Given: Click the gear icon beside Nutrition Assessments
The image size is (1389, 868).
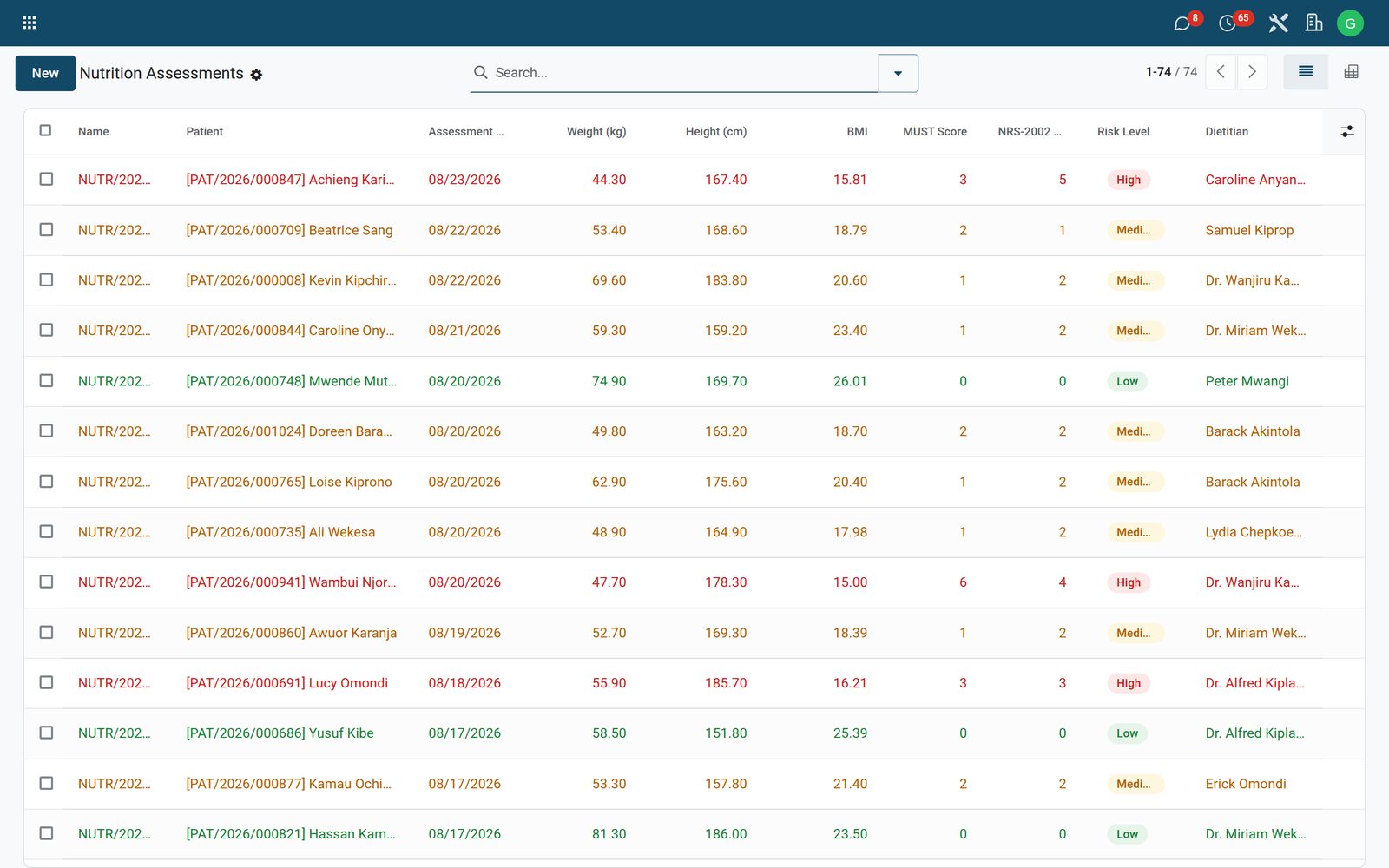Looking at the screenshot, I should point(256,75).
